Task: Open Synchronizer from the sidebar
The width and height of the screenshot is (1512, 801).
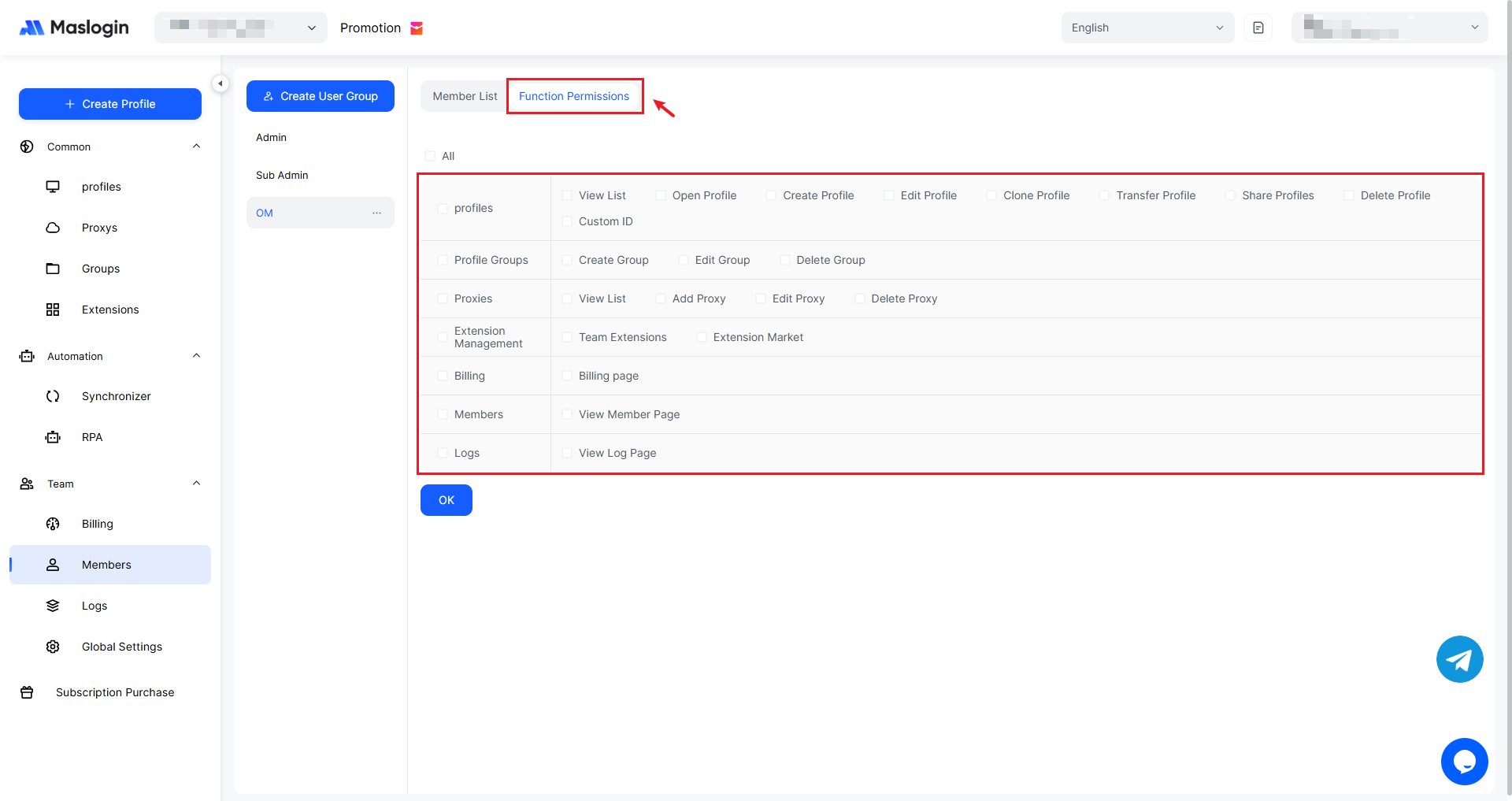Action: (x=116, y=396)
